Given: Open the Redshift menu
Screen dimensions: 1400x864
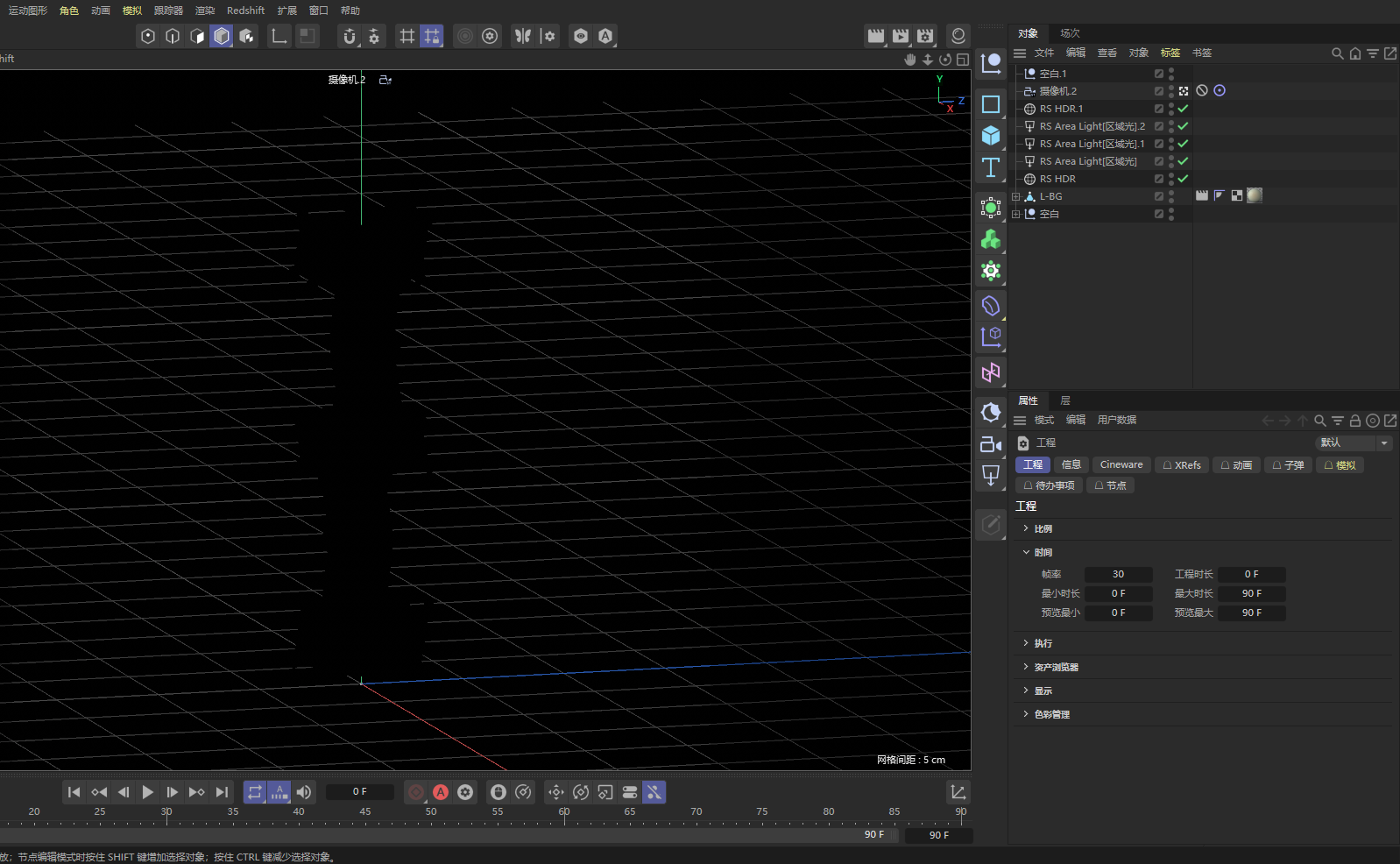Looking at the screenshot, I should (x=245, y=11).
